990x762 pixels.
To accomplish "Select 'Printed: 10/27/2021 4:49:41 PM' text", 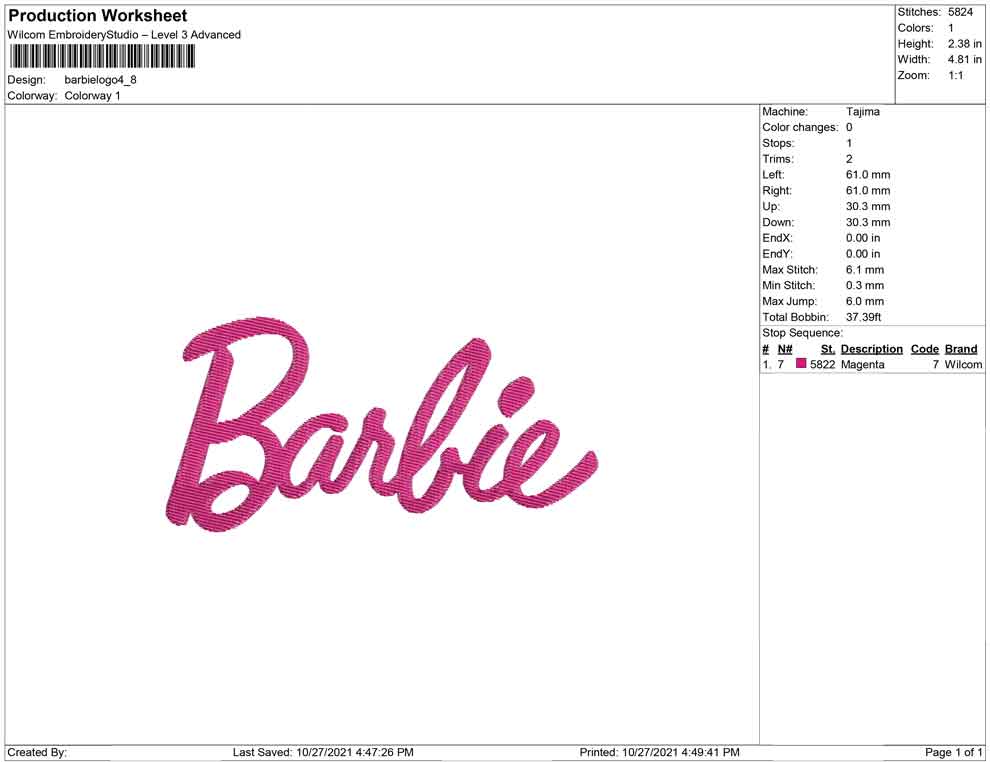I will click(x=660, y=753).
